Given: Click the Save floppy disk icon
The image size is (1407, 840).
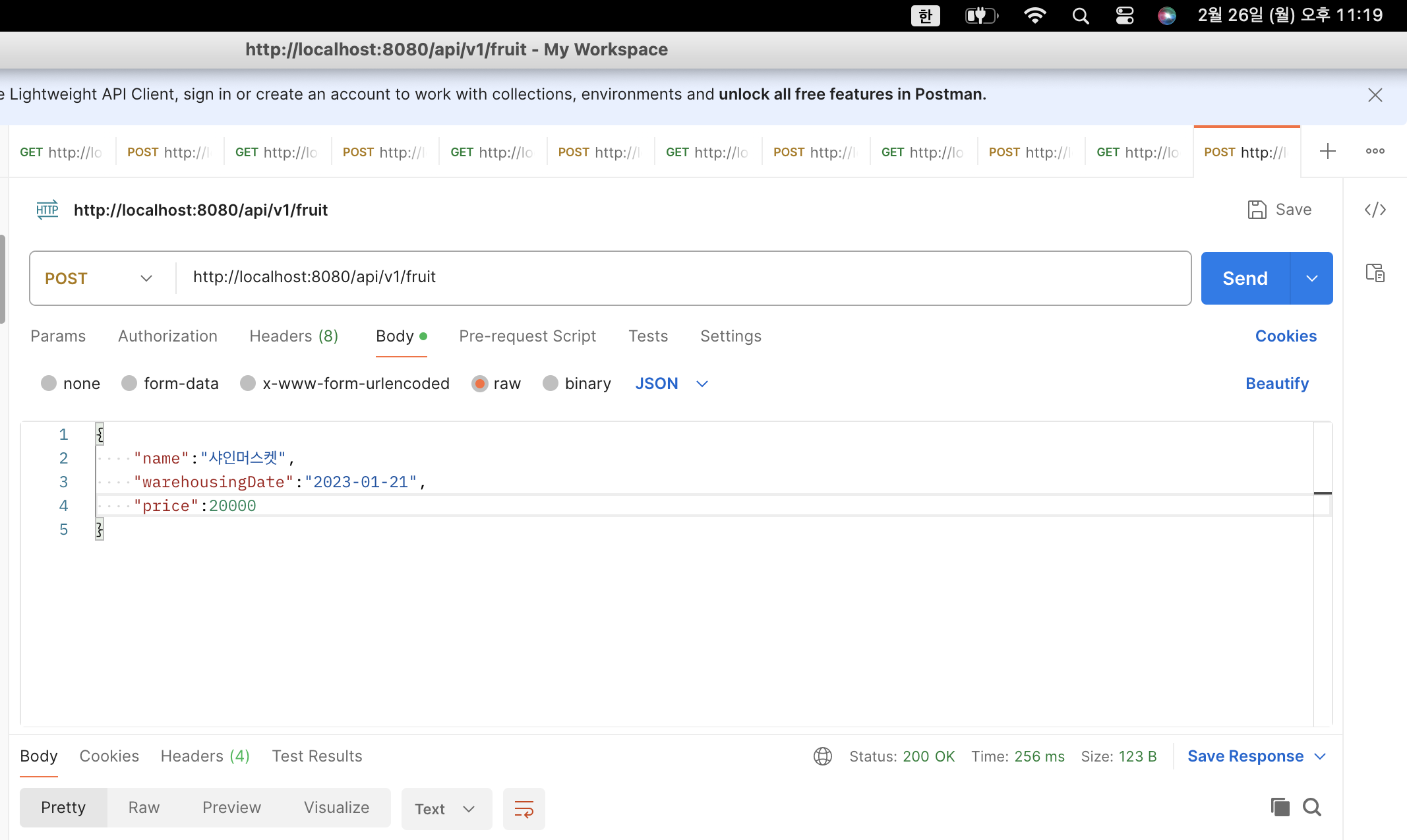Looking at the screenshot, I should (1257, 210).
